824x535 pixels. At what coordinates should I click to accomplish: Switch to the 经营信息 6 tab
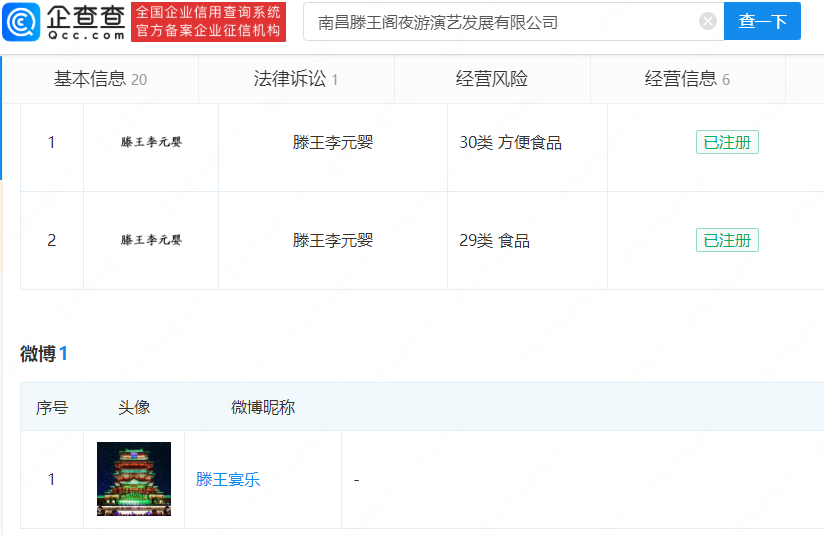tap(687, 79)
